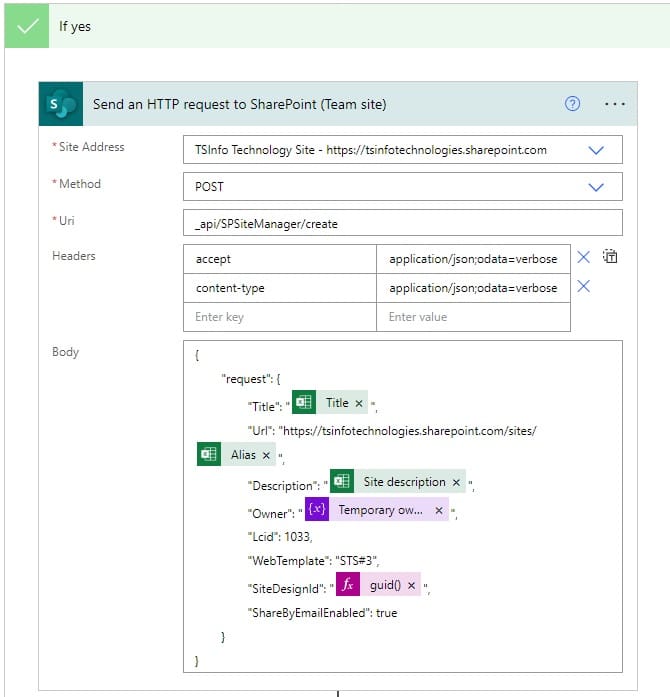Expand the Method dropdown
The height and width of the screenshot is (697, 670).
tap(596, 187)
